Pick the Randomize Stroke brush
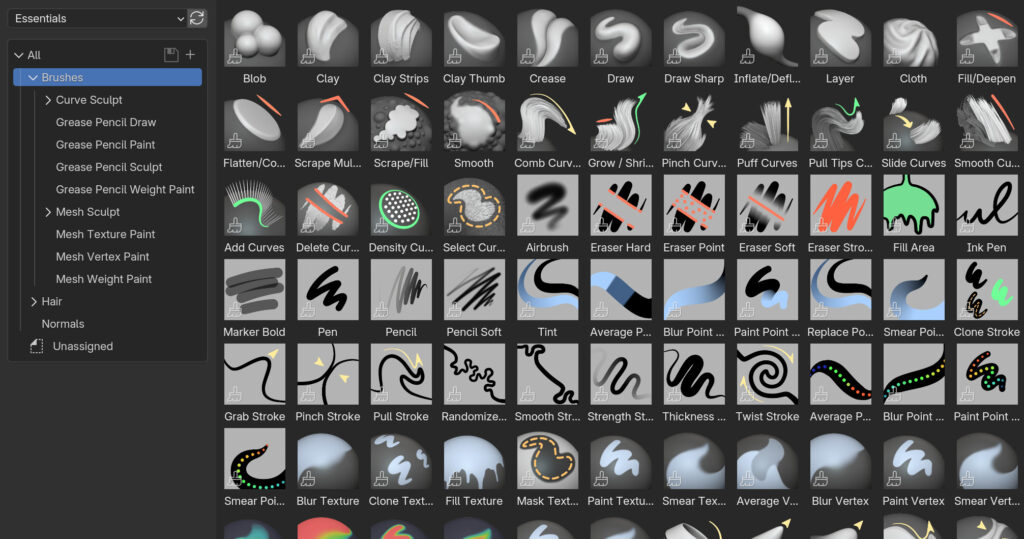Viewport: 1024px width, 539px height. [x=474, y=375]
